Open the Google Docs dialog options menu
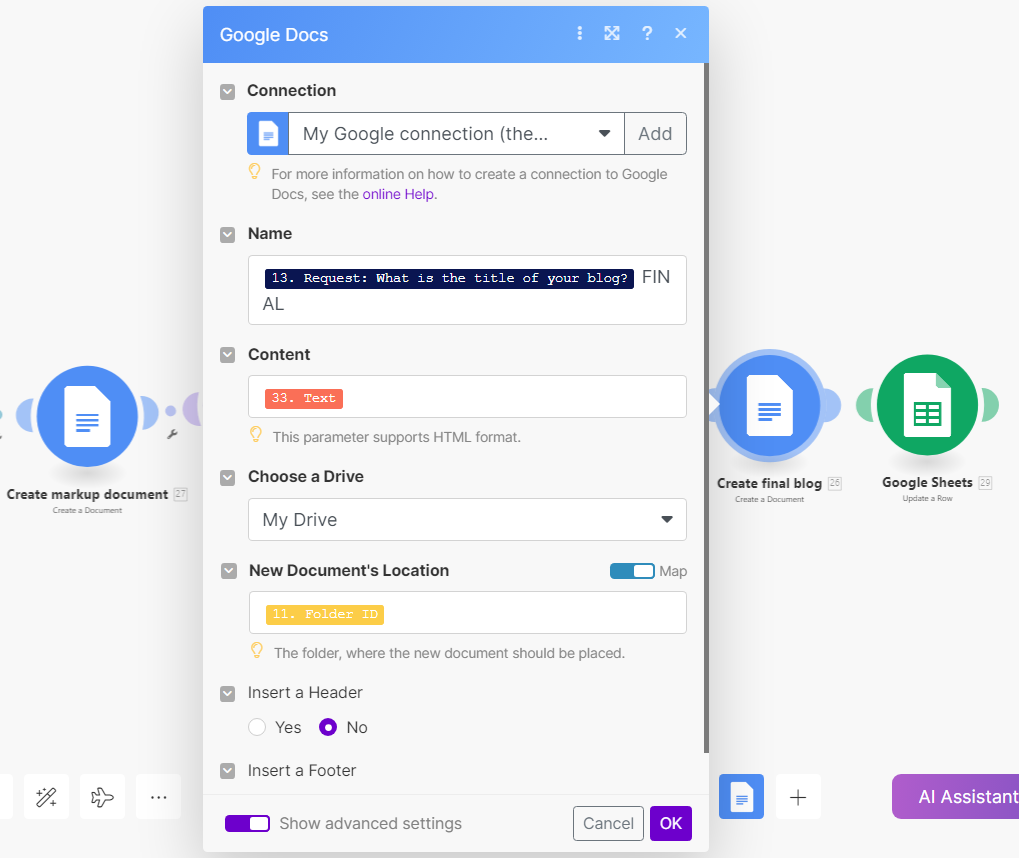1019x858 pixels. (580, 33)
